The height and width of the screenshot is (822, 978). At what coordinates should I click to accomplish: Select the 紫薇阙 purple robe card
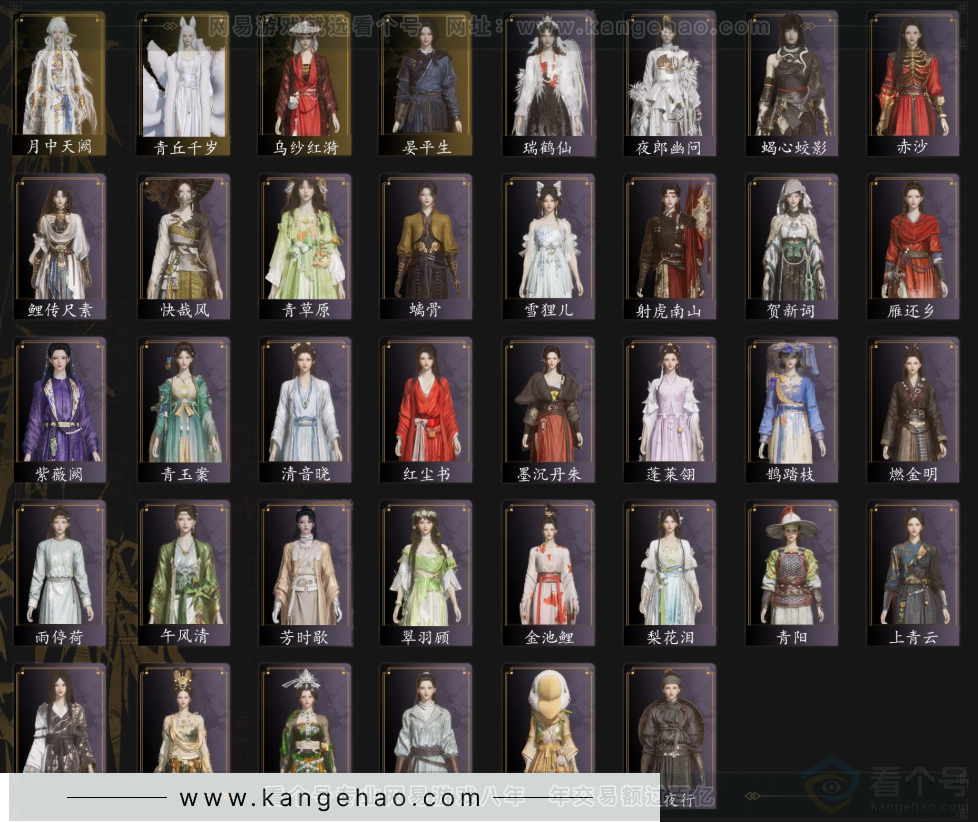(60, 410)
